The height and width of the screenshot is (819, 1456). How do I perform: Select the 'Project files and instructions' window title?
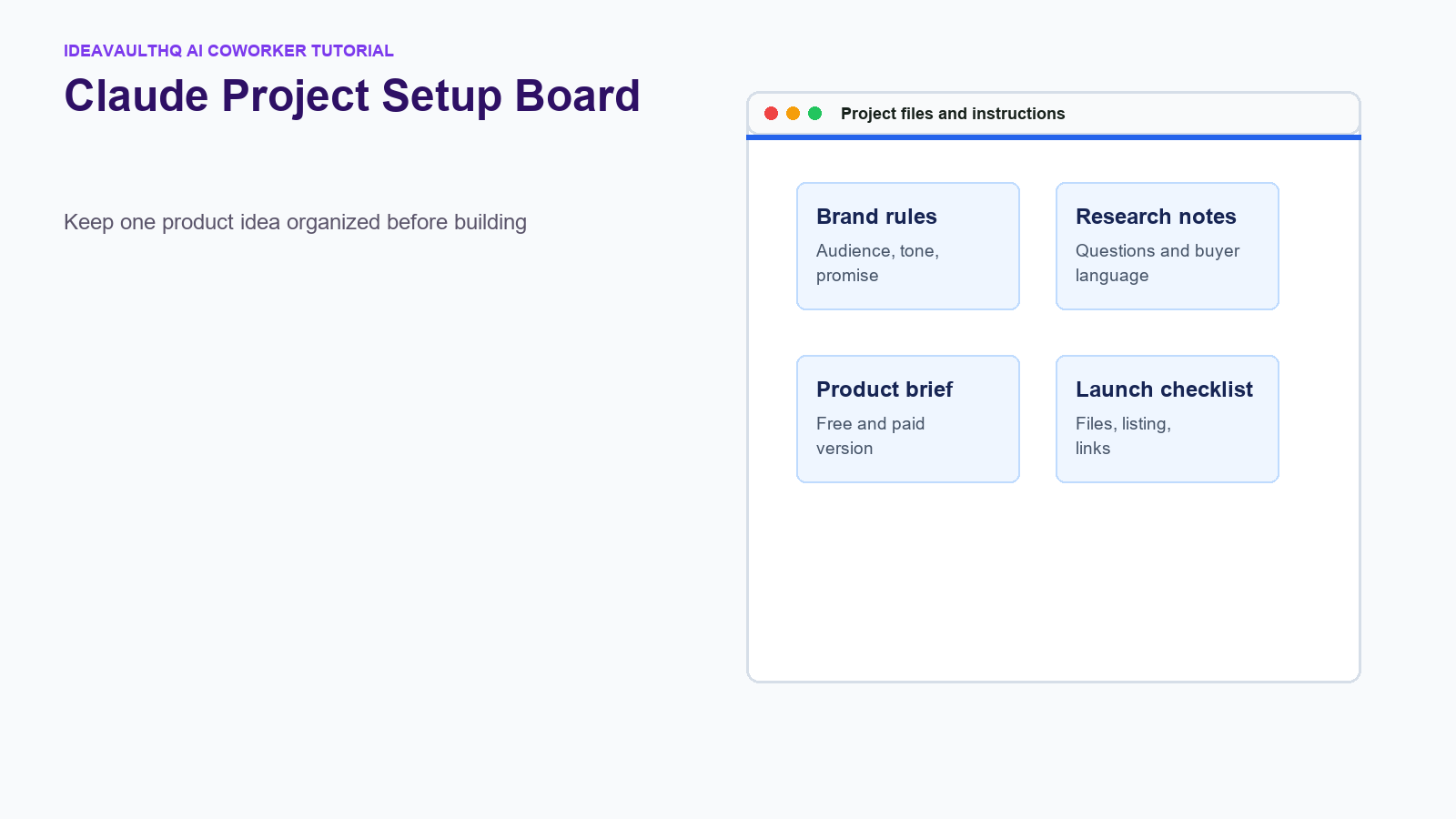point(953,114)
